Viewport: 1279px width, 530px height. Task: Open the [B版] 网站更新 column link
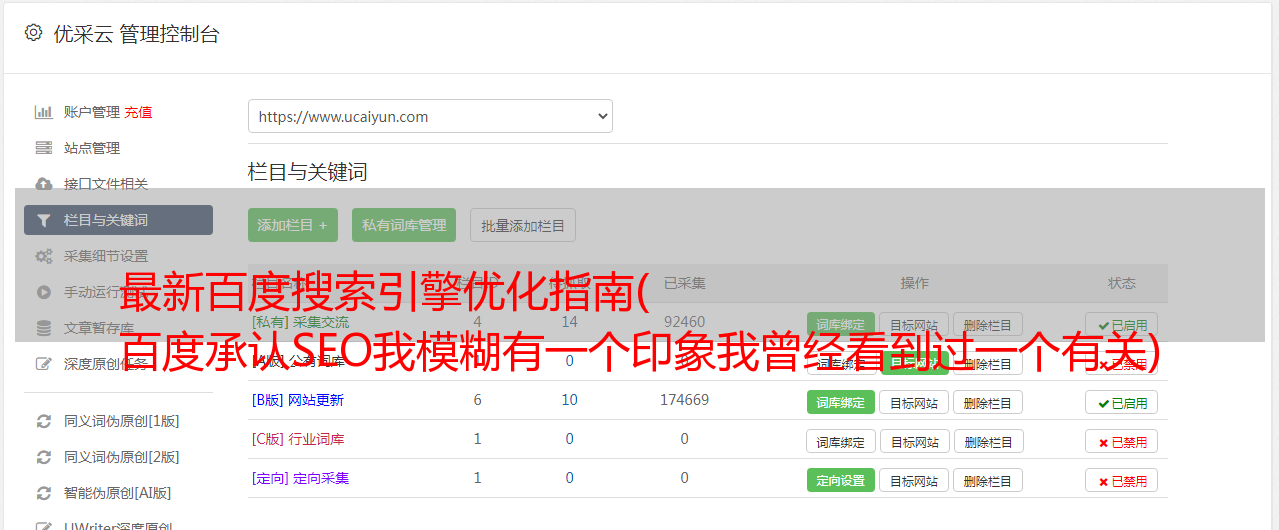(298, 400)
